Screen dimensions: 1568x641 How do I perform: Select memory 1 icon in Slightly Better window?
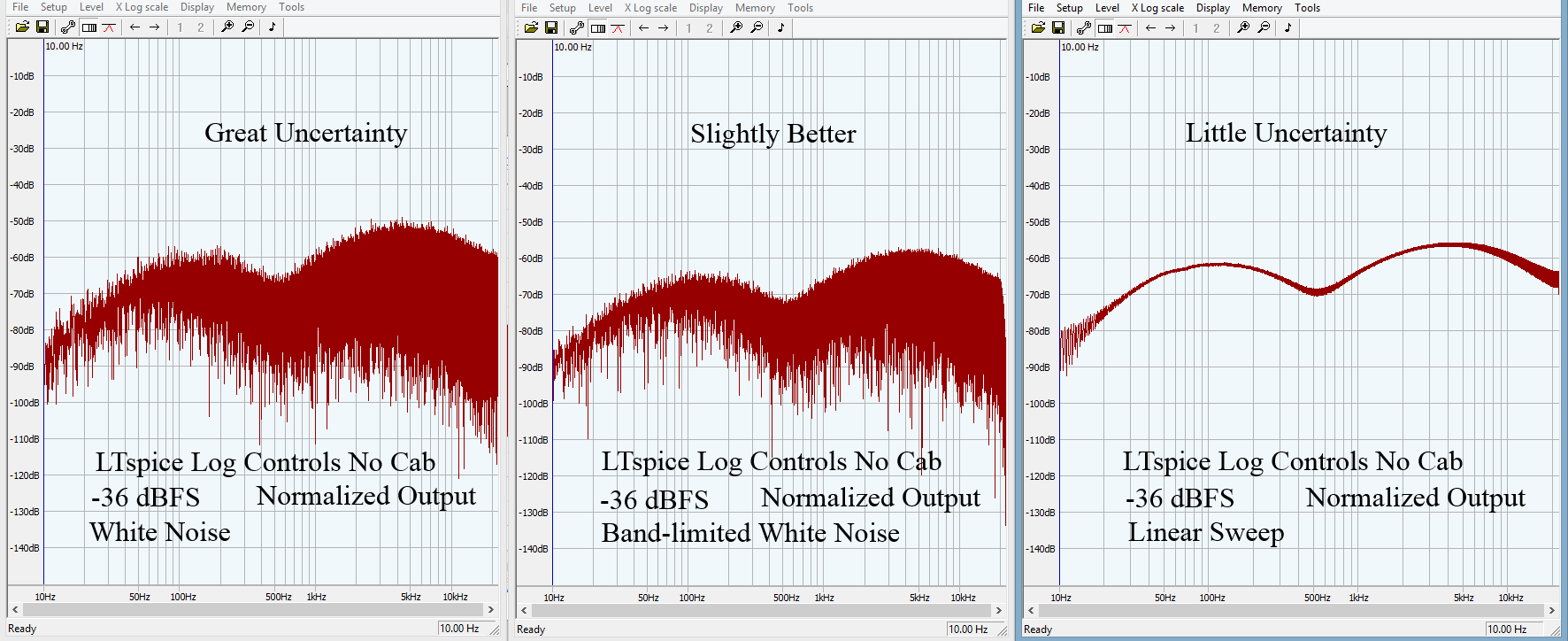click(689, 27)
